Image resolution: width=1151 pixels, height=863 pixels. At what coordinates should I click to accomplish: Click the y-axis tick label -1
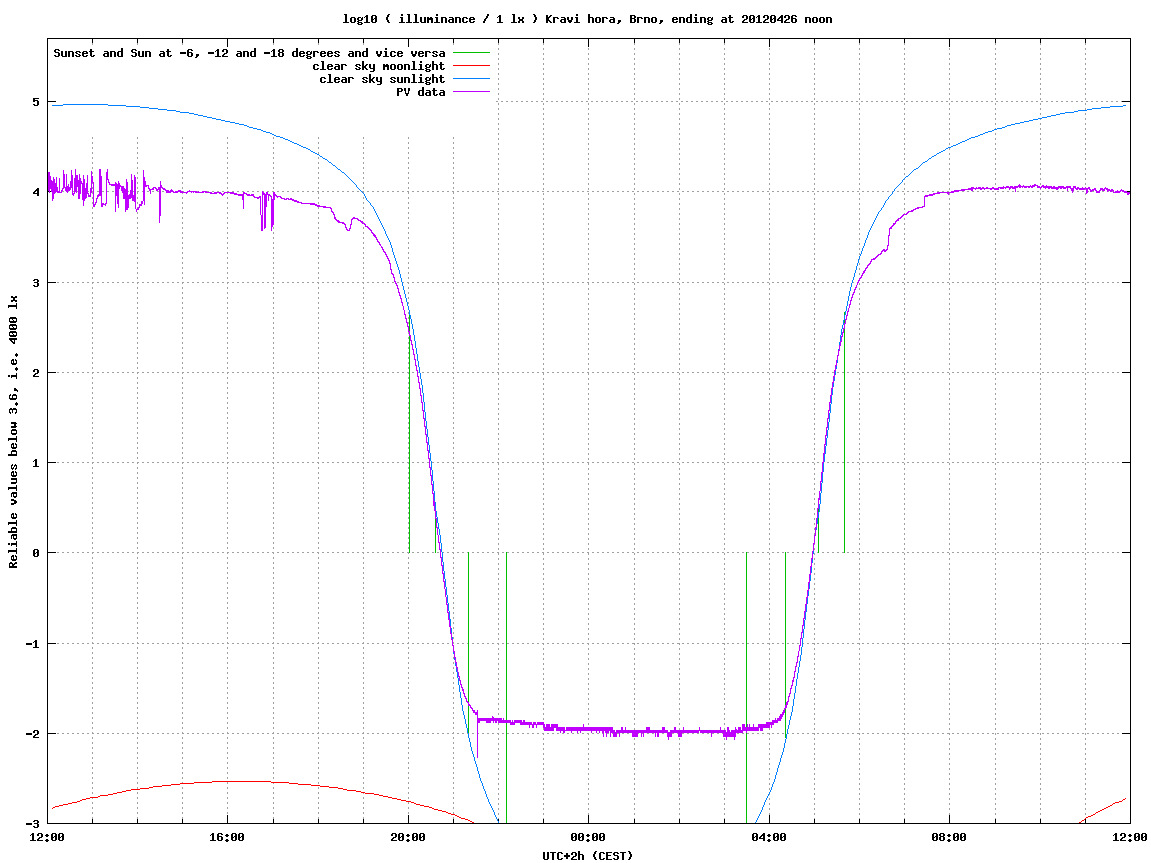point(33,644)
